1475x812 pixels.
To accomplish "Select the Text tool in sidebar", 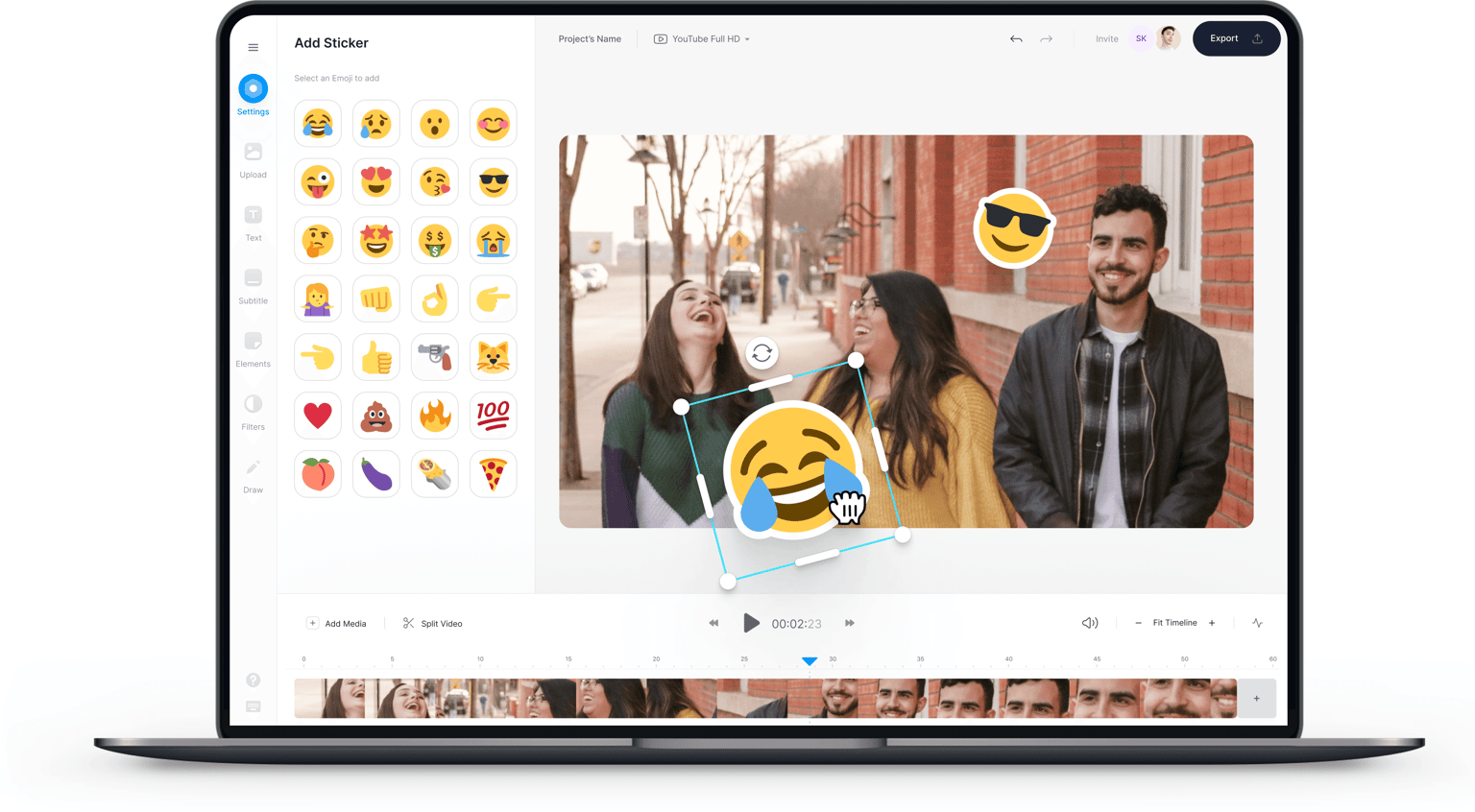I will [x=254, y=222].
